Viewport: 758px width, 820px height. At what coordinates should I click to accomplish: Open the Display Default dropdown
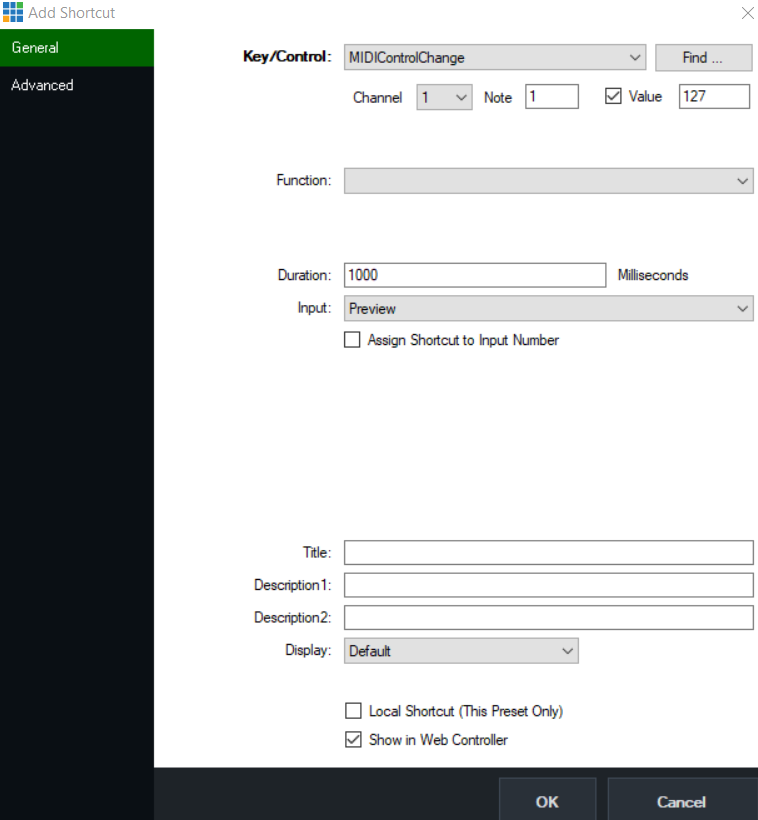pyautogui.click(x=461, y=651)
